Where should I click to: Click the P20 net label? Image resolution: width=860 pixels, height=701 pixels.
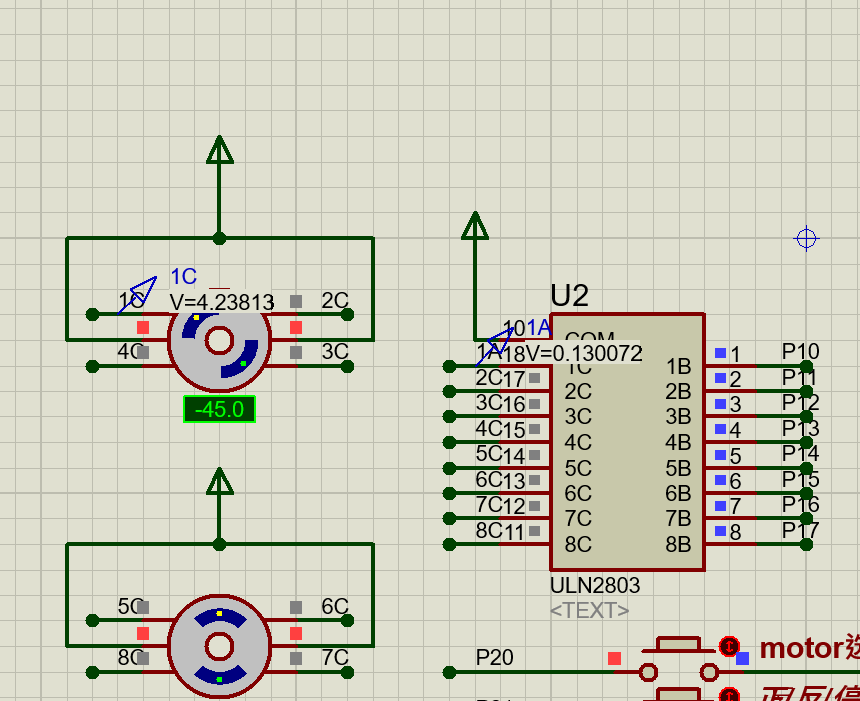(495, 657)
